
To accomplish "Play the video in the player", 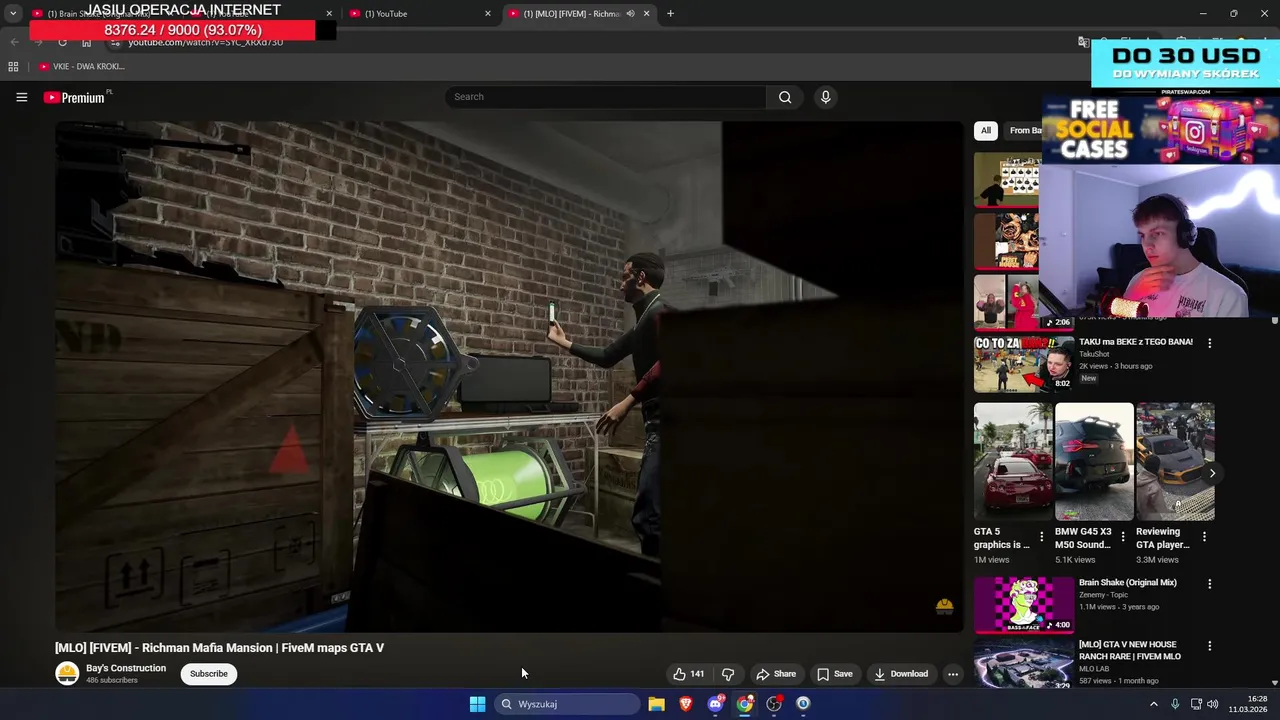I will pyautogui.click(x=509, y=377).
